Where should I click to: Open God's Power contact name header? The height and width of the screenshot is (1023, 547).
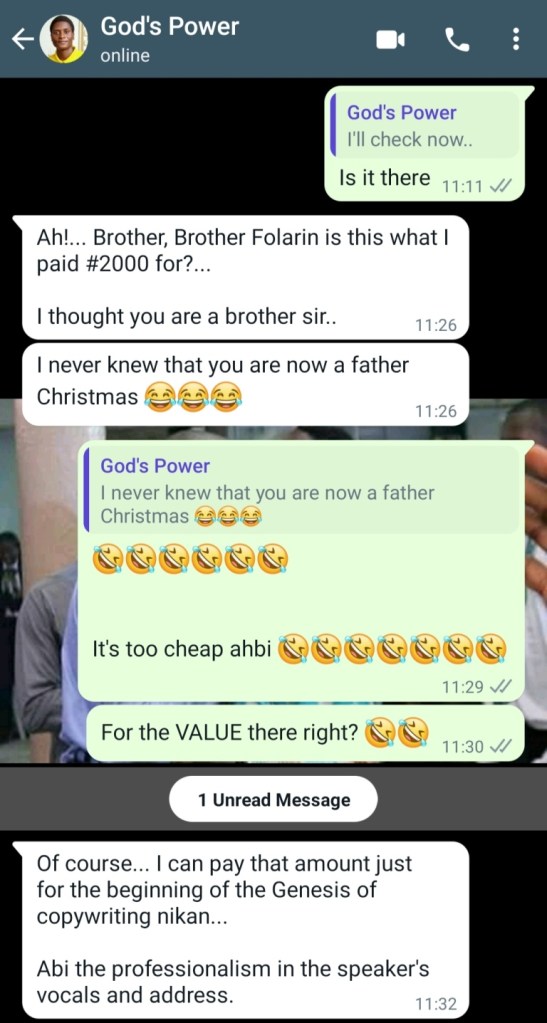coord(170,27)
